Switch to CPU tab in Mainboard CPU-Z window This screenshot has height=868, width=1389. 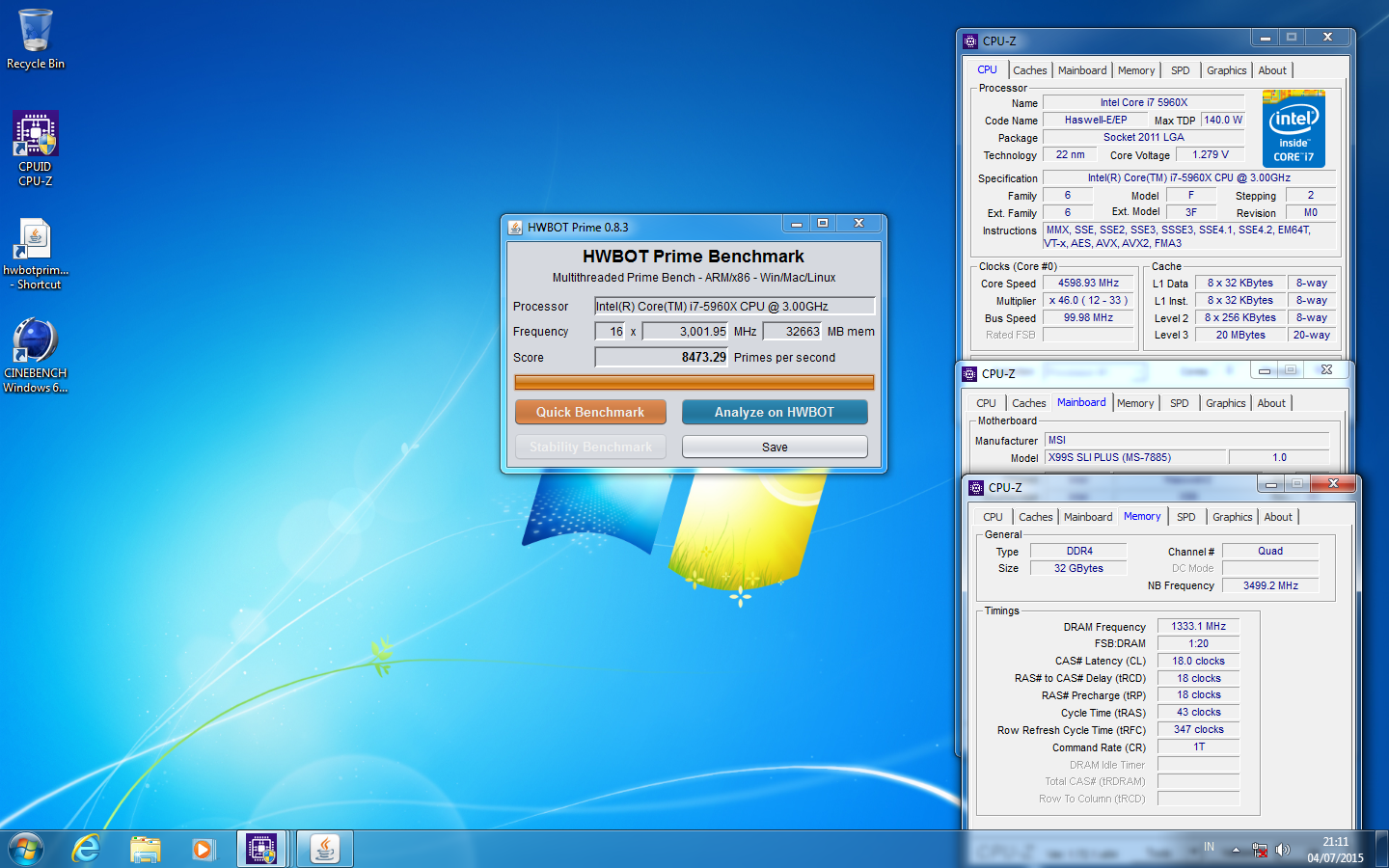tap(986, 403)
